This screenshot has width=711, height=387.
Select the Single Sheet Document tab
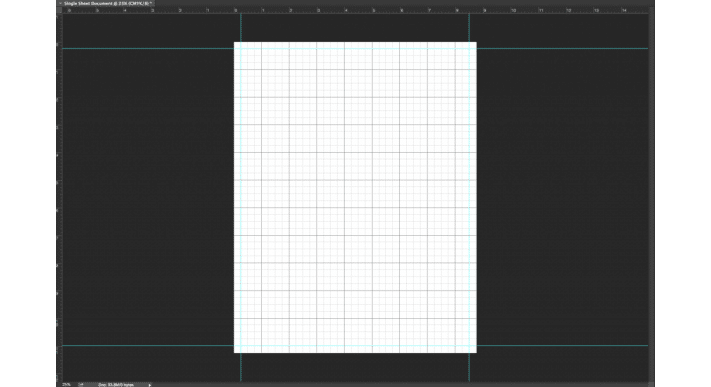[107, 3]
